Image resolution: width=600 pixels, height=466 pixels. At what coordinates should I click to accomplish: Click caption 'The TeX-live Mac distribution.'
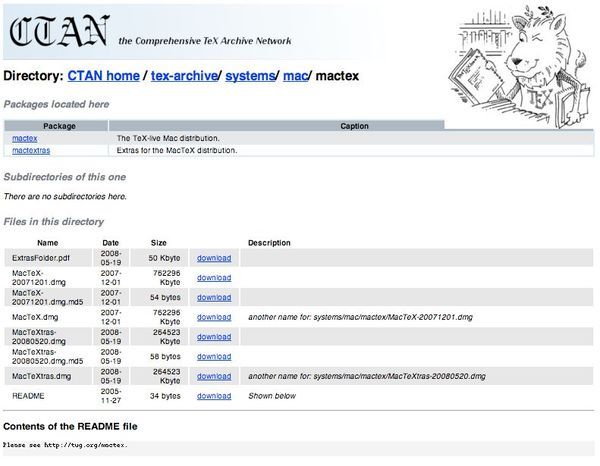click(x=168, y=138)
